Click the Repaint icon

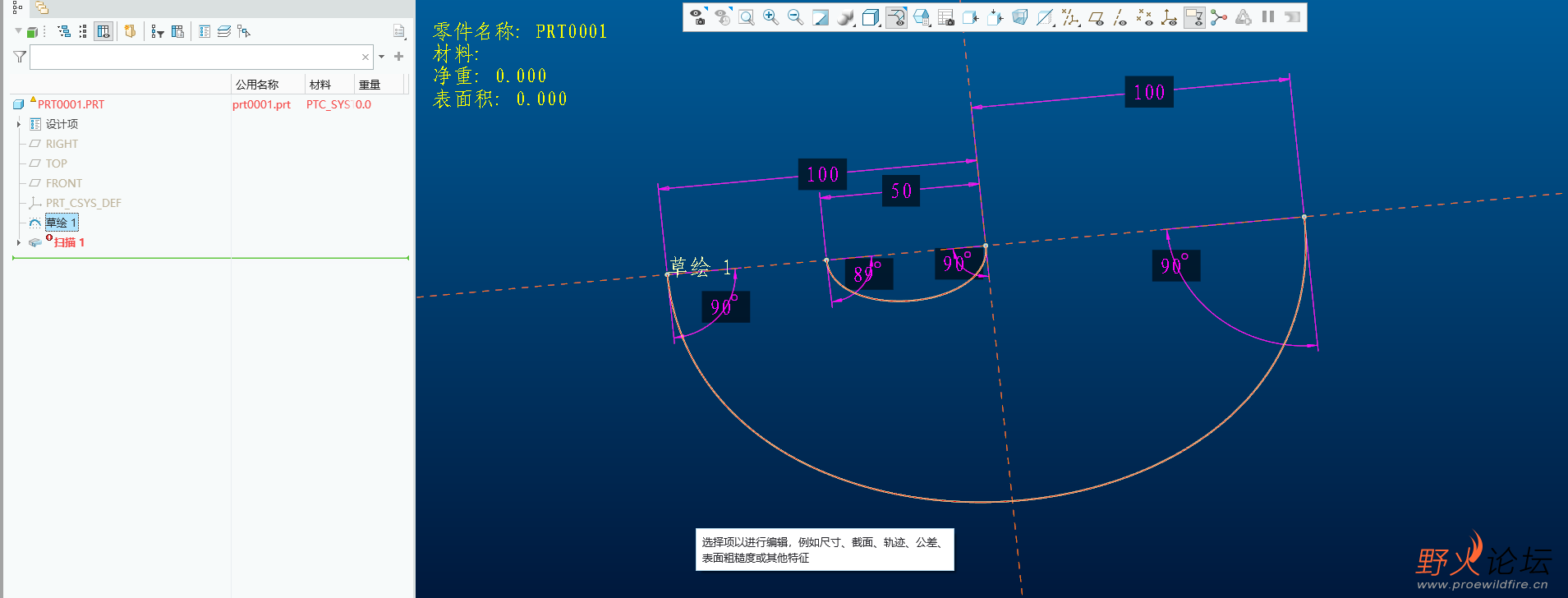click(x=821, y=17)
